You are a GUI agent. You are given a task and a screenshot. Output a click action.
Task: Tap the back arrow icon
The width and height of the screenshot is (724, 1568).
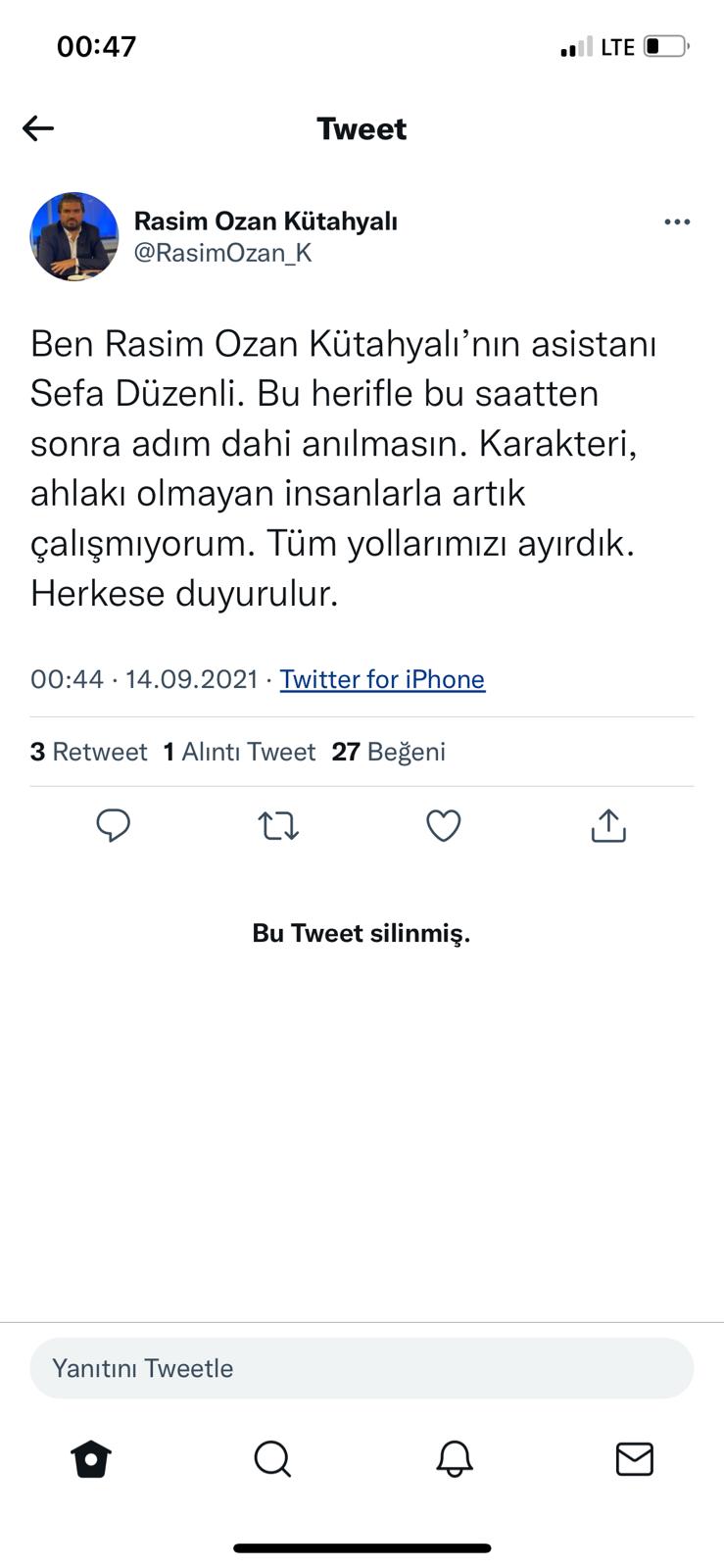(x=38, y=128)
